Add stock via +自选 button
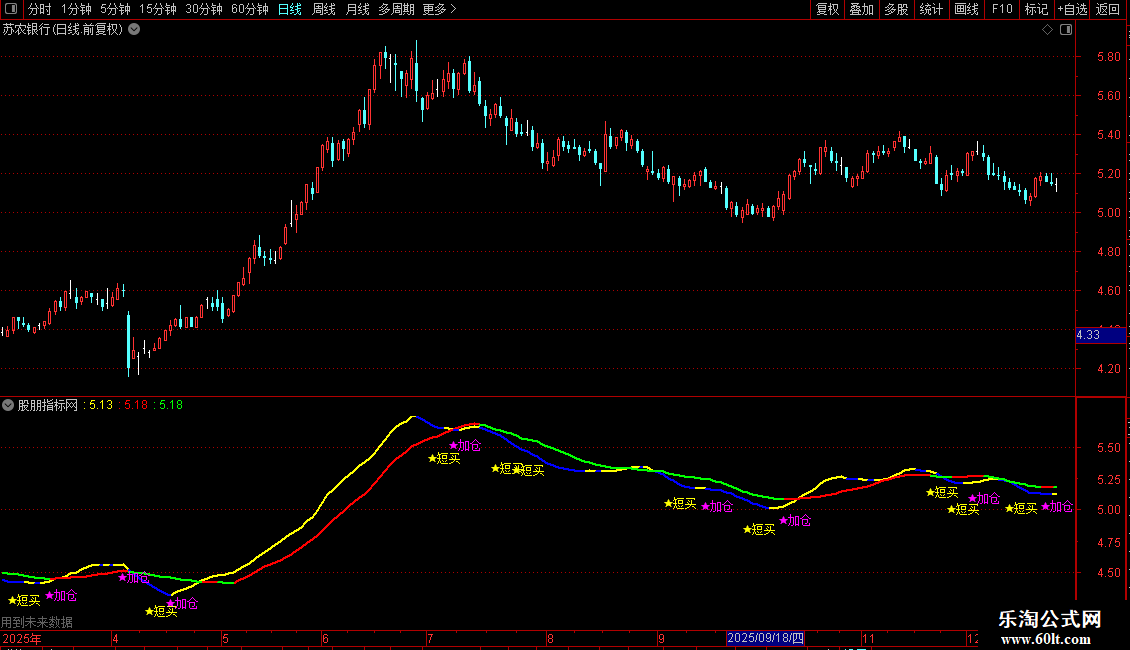This screenshot has height=650, width=1130. 1072,9
